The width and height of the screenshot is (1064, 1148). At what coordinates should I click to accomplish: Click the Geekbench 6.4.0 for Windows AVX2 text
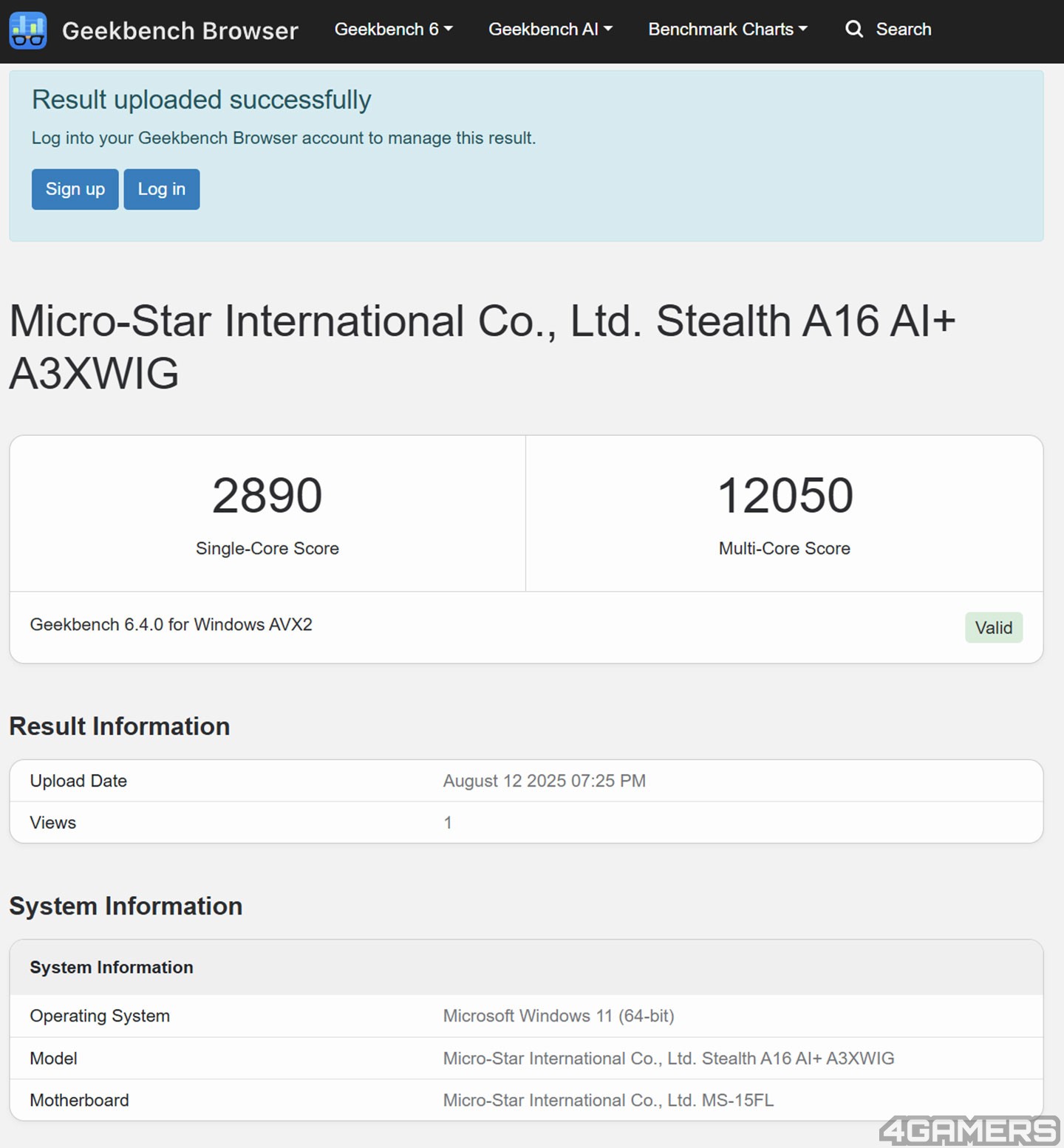point(171,624)
